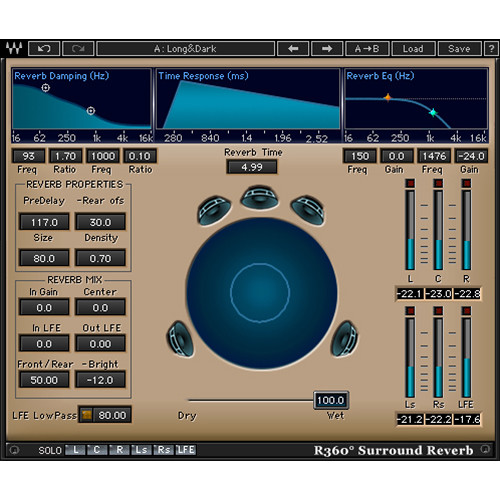This screenshot has width=500, height=500.
Task: Click the PreDelay 117.0 value box
Action: pyautogui.click(x=44, y=222)
